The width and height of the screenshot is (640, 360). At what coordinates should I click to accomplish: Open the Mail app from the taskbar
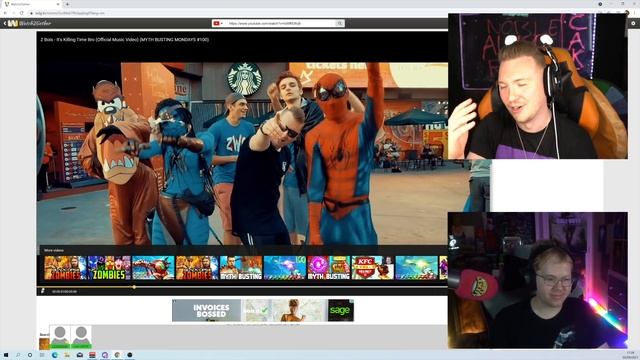coord(80,355)
